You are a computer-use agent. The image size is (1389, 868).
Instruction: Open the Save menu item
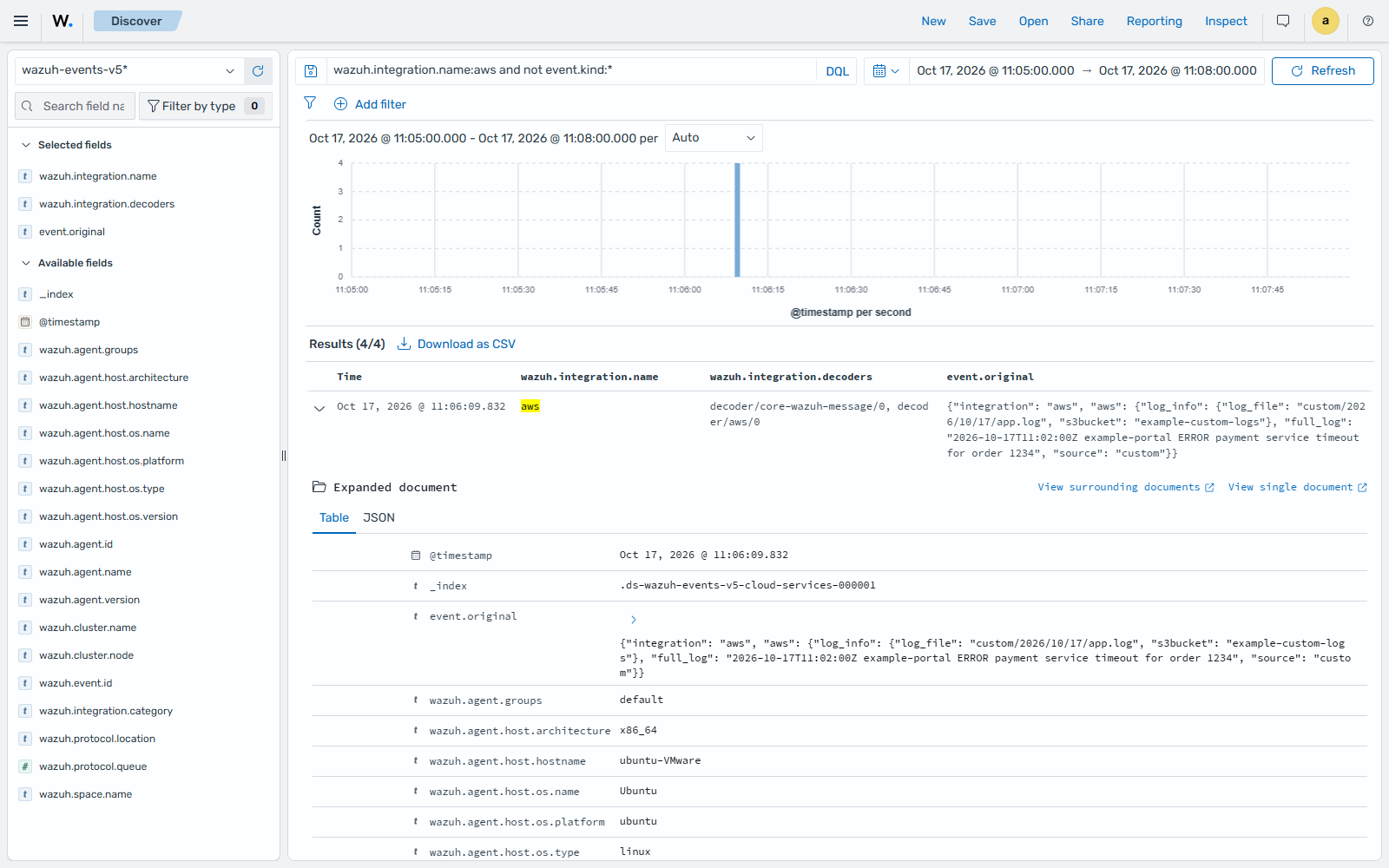pos(983,21)
